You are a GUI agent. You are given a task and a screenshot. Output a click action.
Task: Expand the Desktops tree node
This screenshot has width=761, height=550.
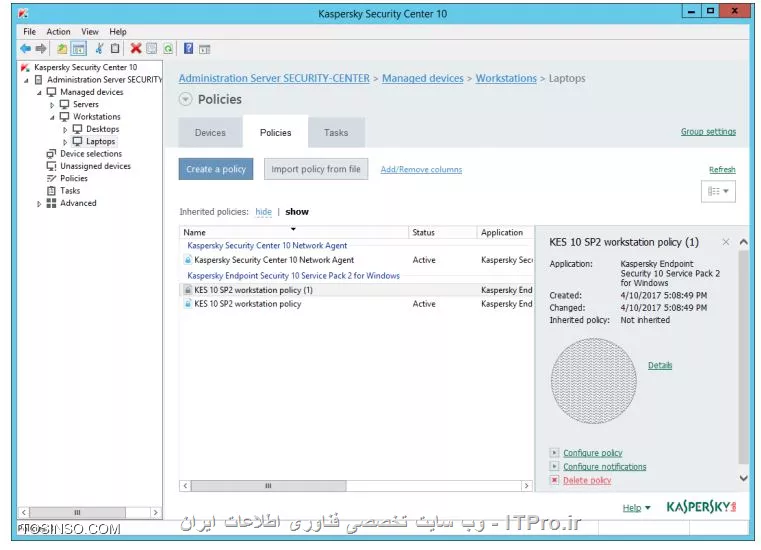[x=65, y=130]
